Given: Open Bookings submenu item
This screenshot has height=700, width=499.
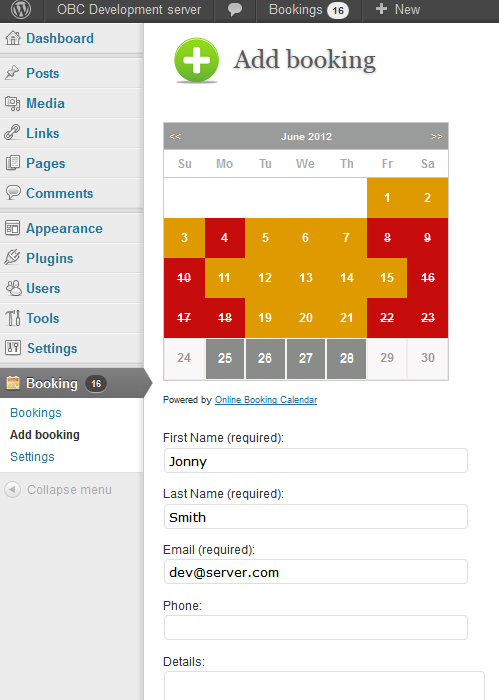Looking at the screenshot, I should pyautogui.click(x=36, y=412).
